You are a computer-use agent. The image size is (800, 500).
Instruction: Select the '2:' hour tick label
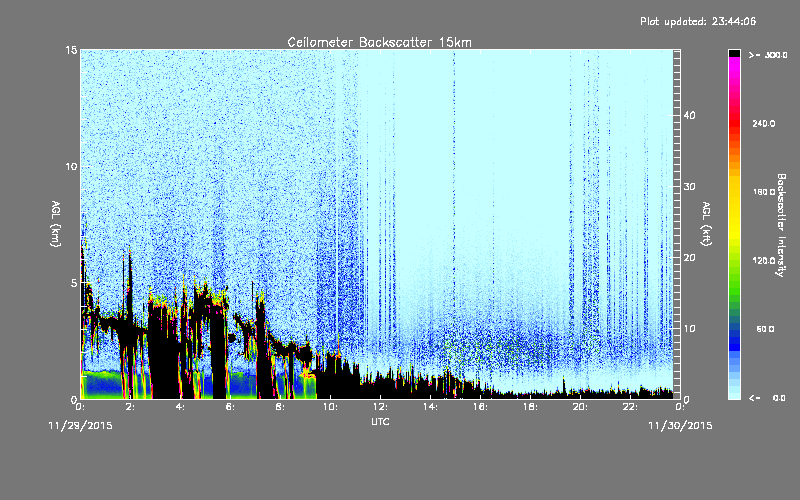[130, 407]
